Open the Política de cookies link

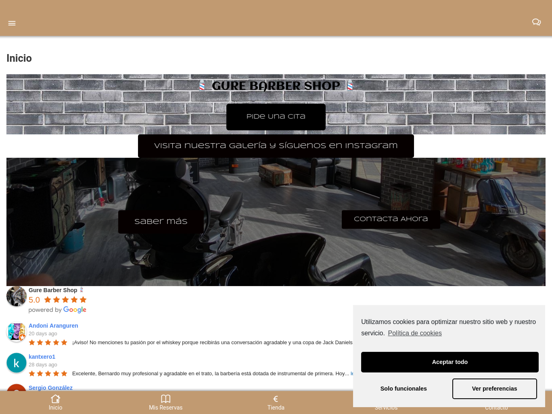click(x=415, y=333)
